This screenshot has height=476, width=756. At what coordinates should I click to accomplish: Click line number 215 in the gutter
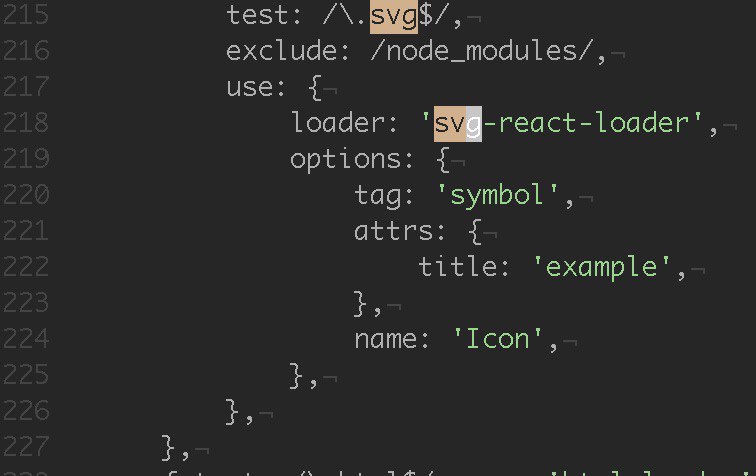(x=26, y=14)
